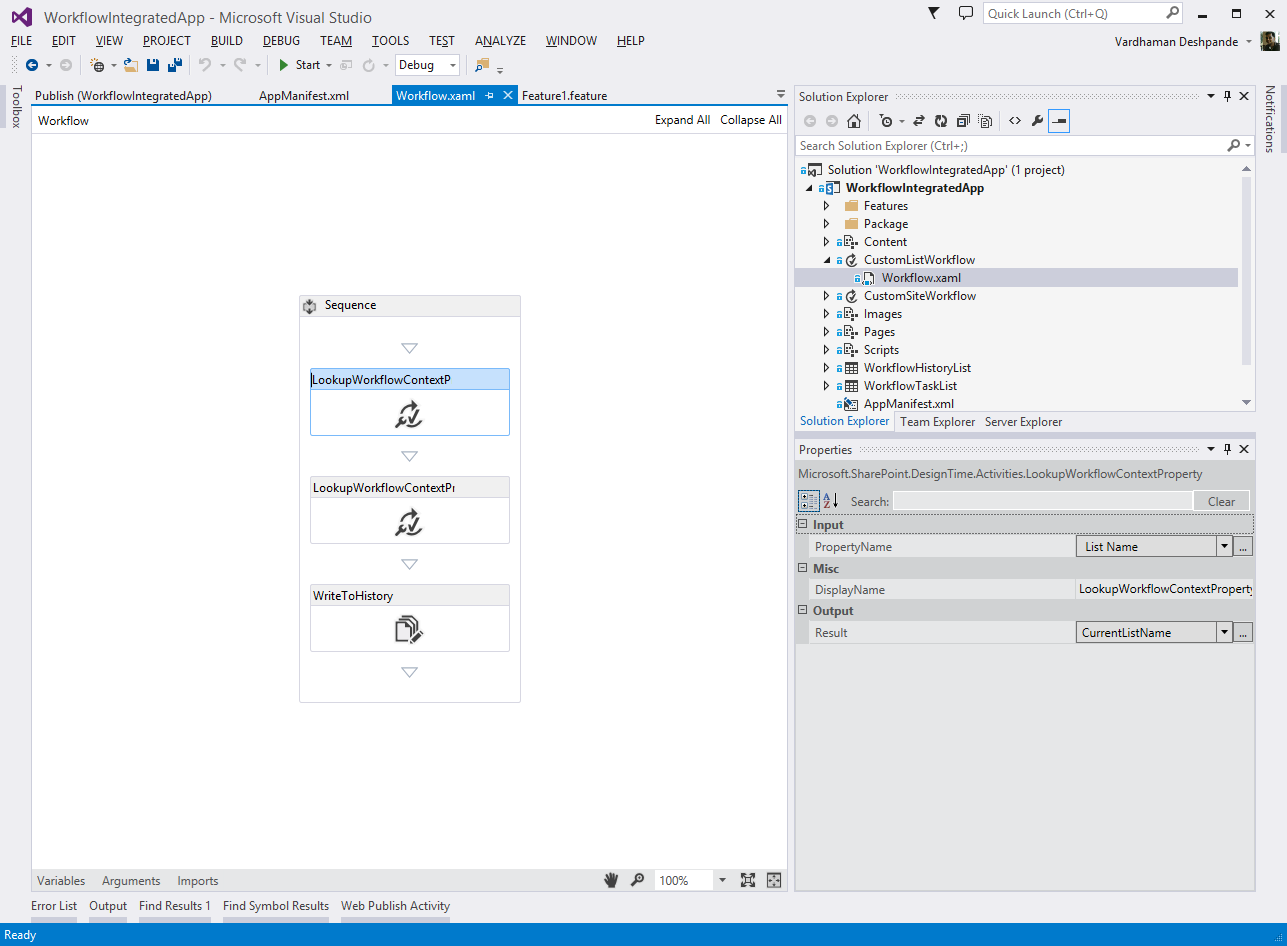Click the Start debugging button
This screenshot has height=946, width=1287.
click(299, 65)
